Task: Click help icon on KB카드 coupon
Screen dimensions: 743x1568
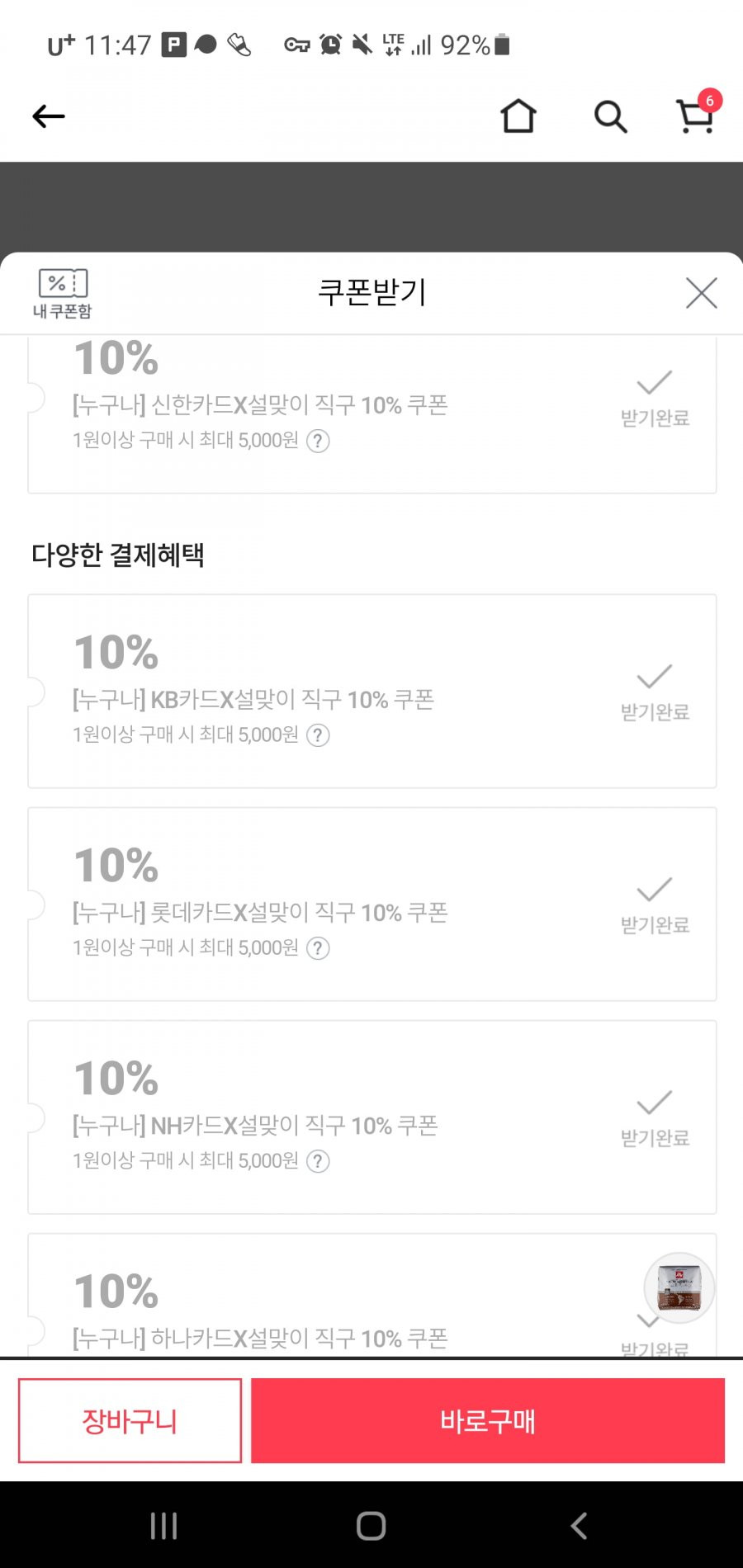Action: (x=318, y=735)
